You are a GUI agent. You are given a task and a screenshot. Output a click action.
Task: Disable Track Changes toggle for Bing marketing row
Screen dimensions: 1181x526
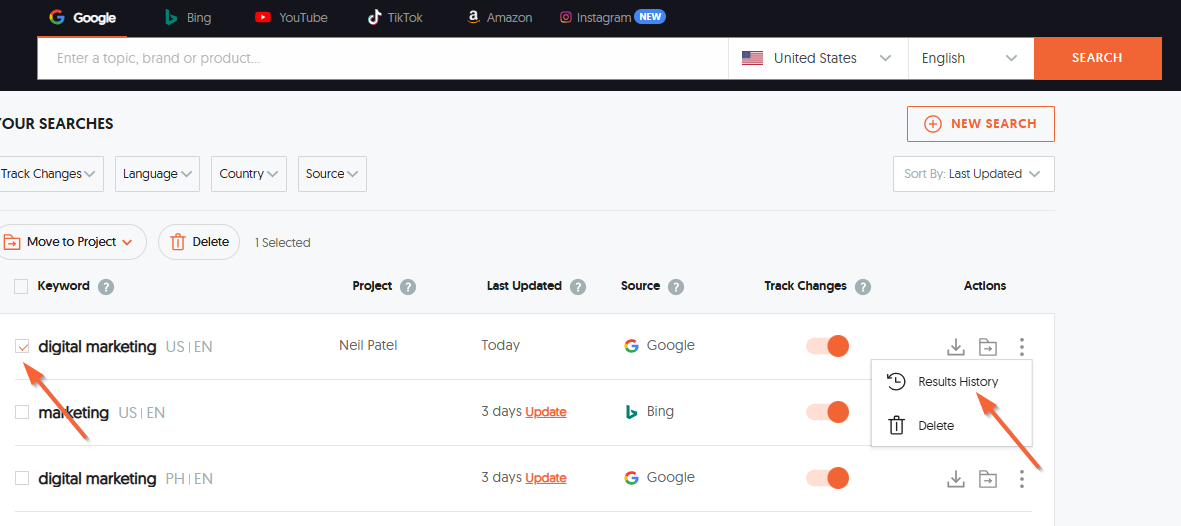827,412
